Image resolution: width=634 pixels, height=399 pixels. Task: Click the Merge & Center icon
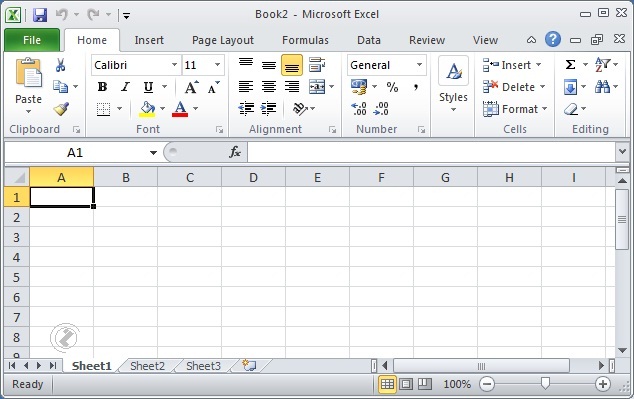pos(317,87)
